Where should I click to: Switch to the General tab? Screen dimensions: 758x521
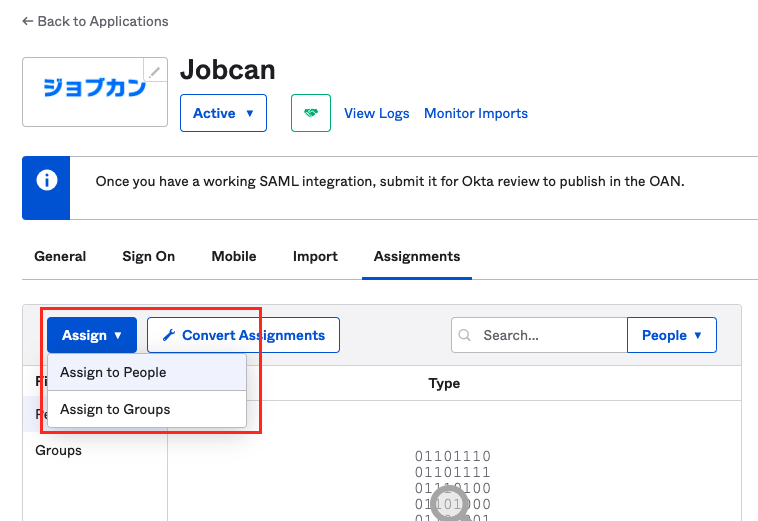pyautogui.click(x=60, y=256)
